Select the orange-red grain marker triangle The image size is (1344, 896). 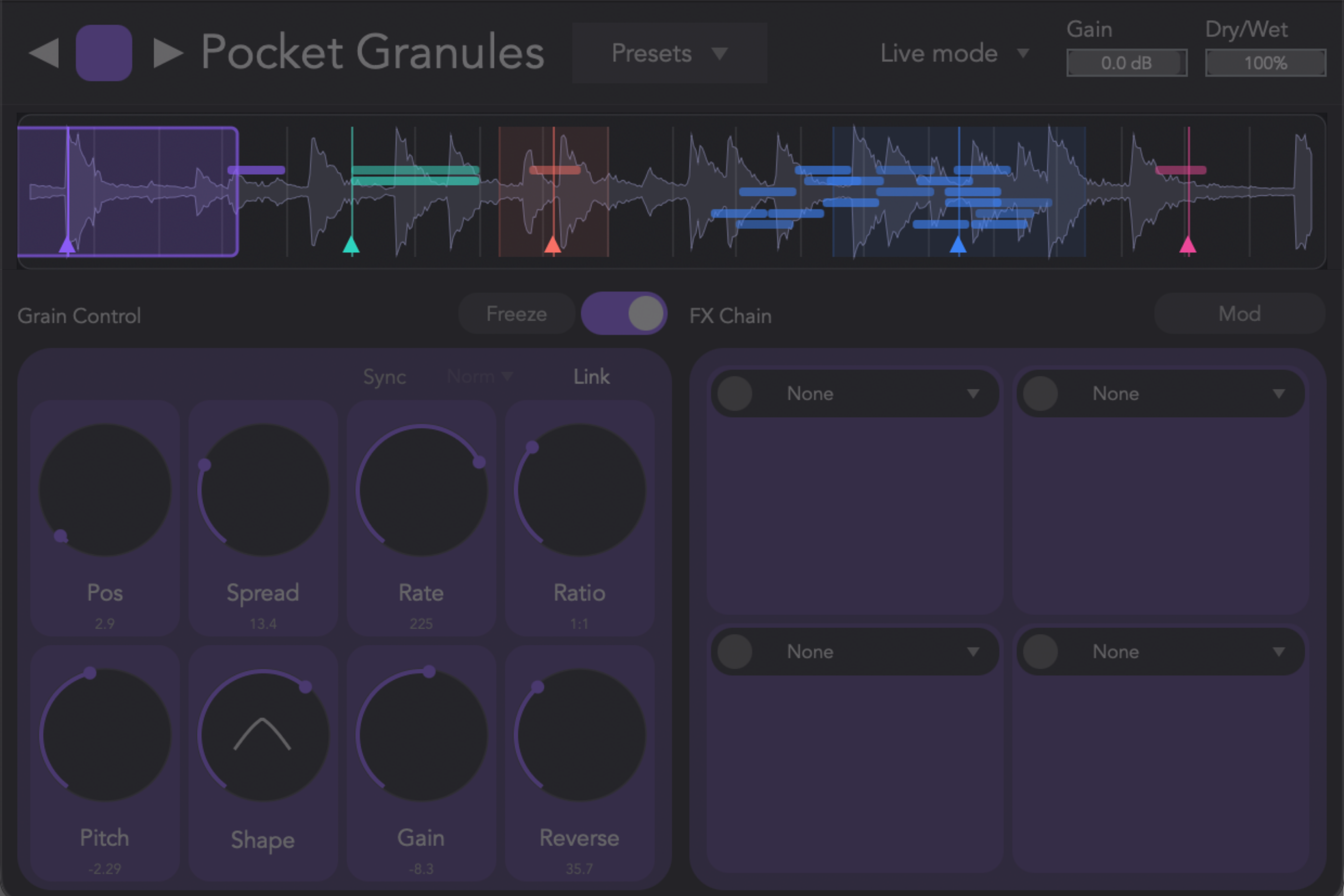point(553,245)
